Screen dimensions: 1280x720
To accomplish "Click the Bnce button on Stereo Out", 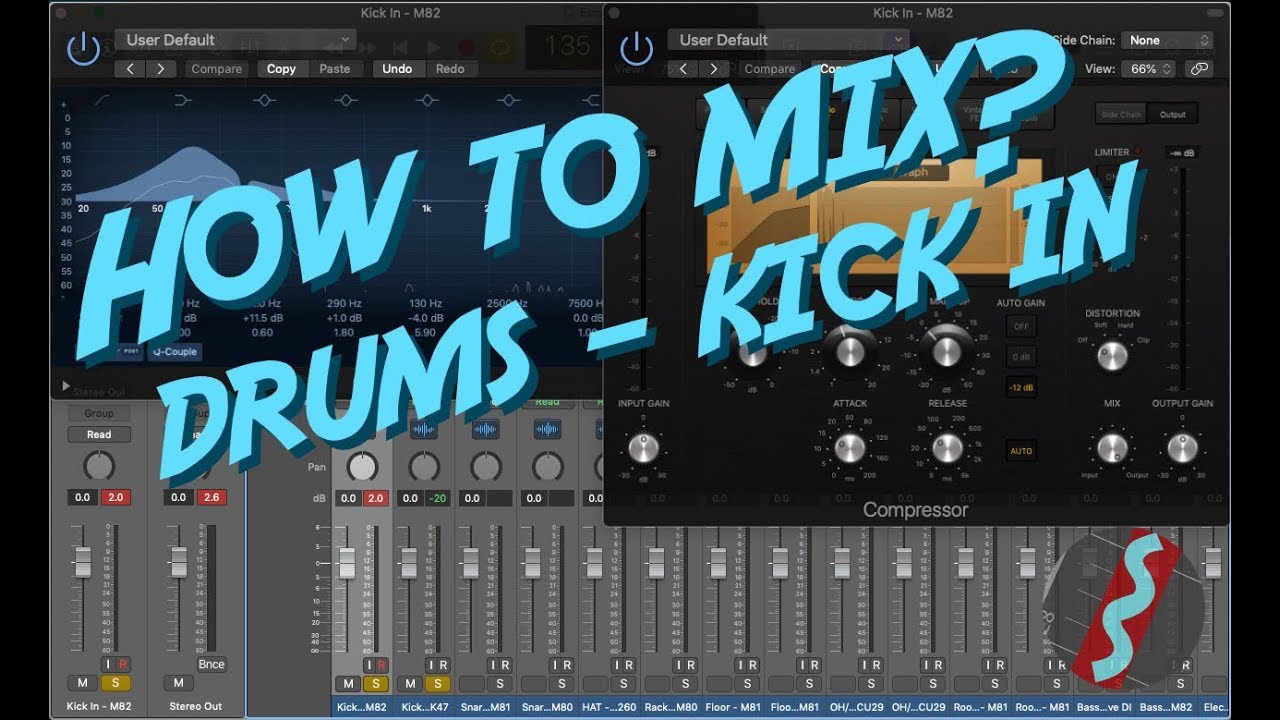I will tap(211, 664).
